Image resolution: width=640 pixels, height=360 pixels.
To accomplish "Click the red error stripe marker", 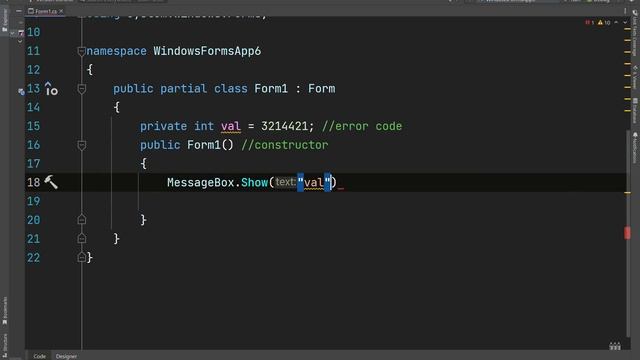I will click(627, 233).
